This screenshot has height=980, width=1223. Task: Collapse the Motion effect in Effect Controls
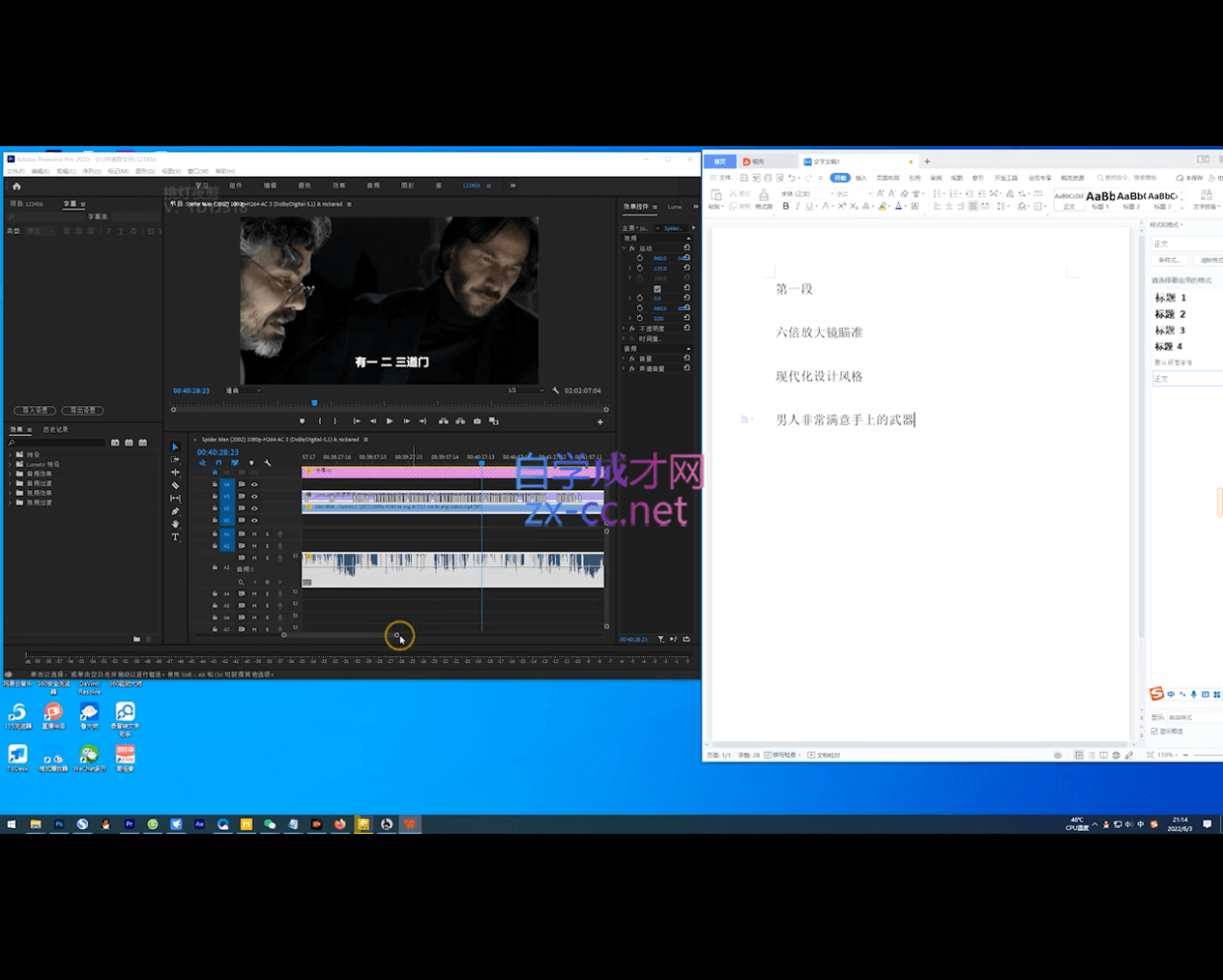point(624,249)
